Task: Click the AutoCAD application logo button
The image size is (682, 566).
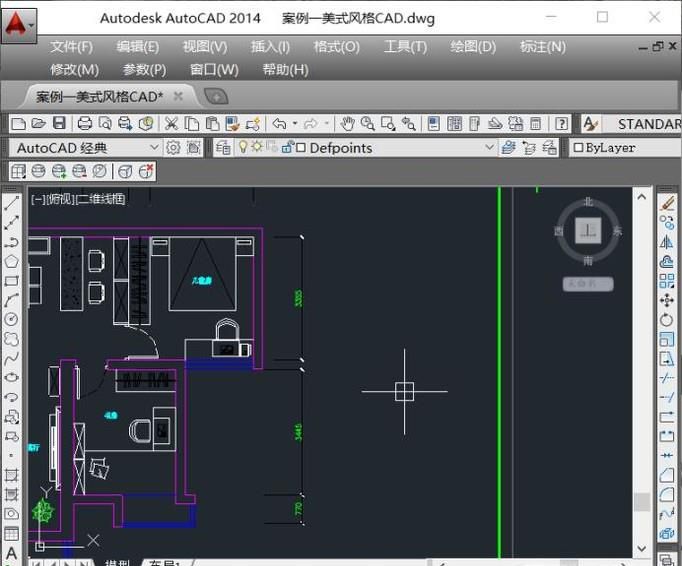Action: (17, 22)
